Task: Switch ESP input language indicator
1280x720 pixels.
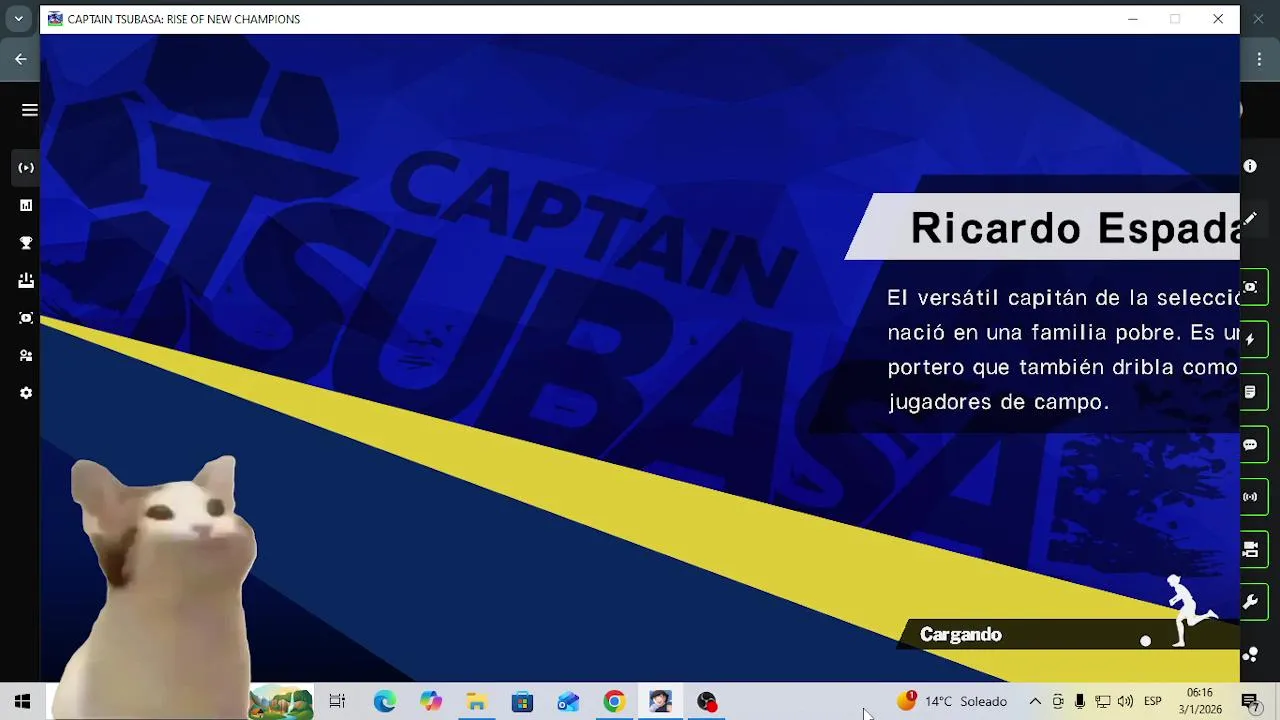Action: pyautogui.click(x=1152, y=702)
